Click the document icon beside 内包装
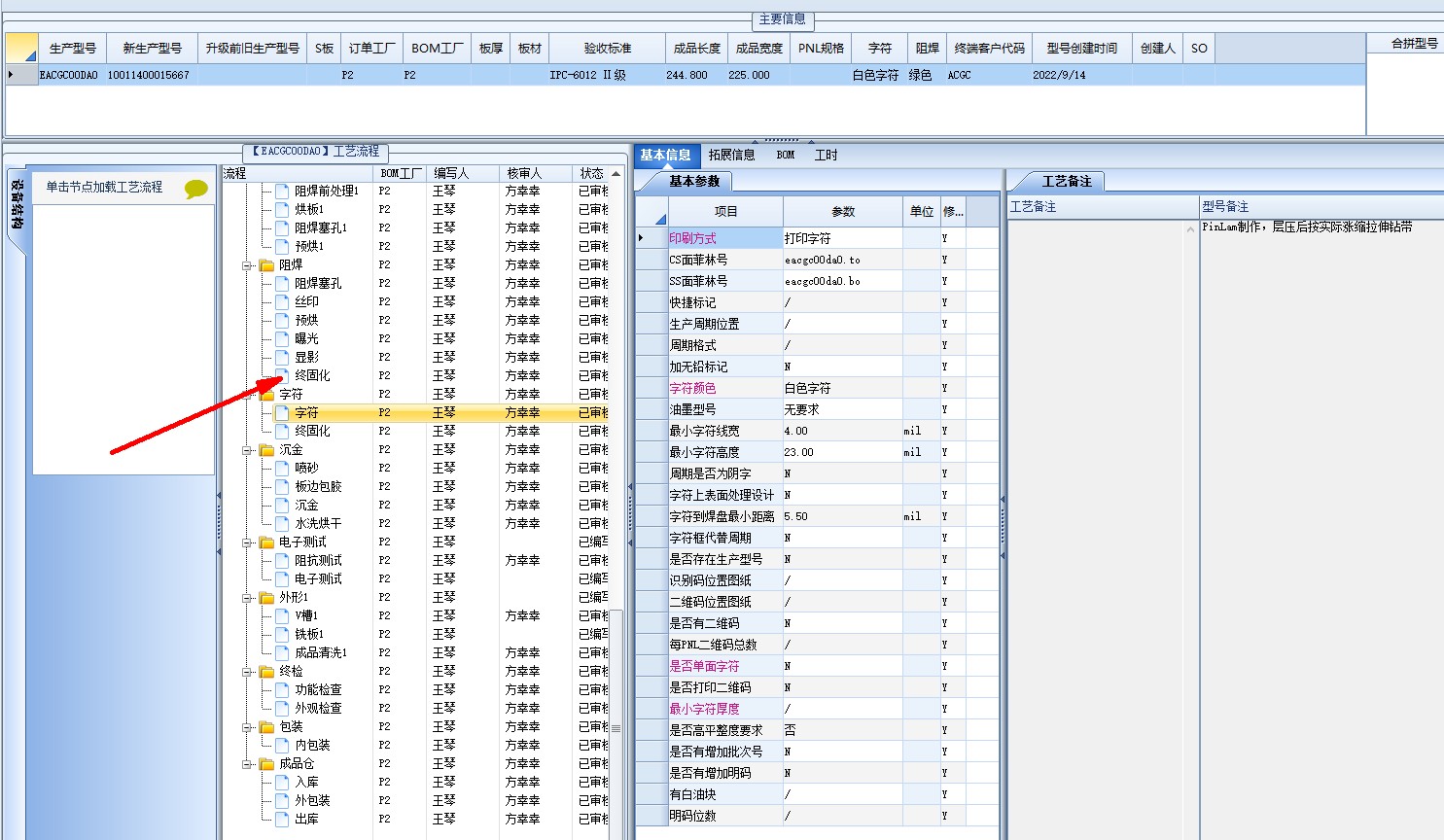This screenshot has height=840, width=1444. pyautogui.click(x=282, y=745)
